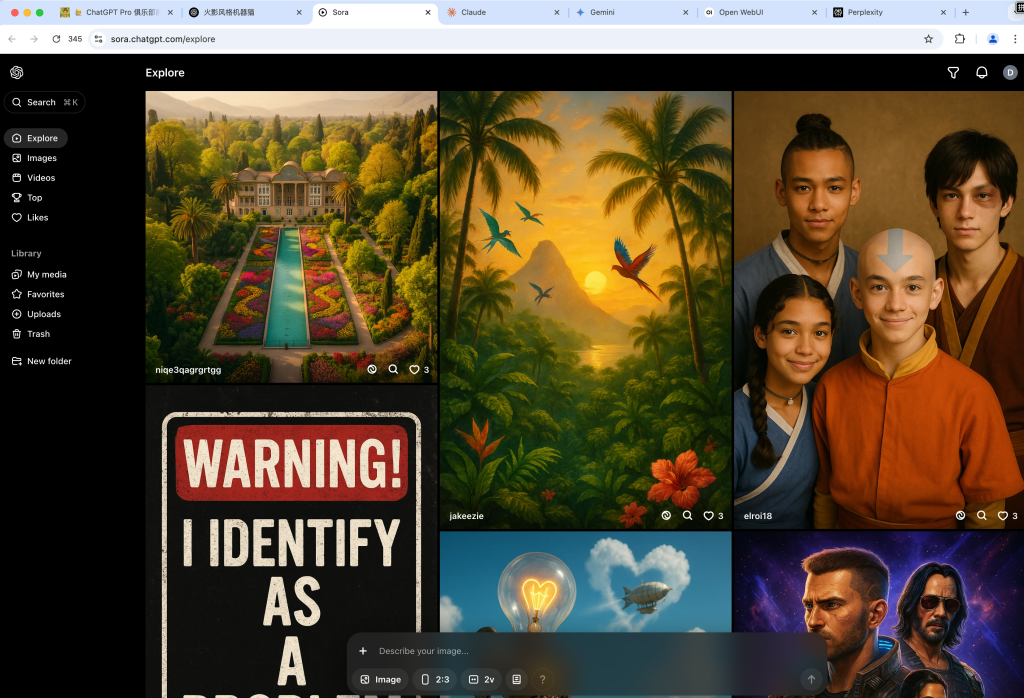Screen dimensions: 1024x698
Task: Click the ChatGPT logo in the sidebar
Action: coord(17,73)
